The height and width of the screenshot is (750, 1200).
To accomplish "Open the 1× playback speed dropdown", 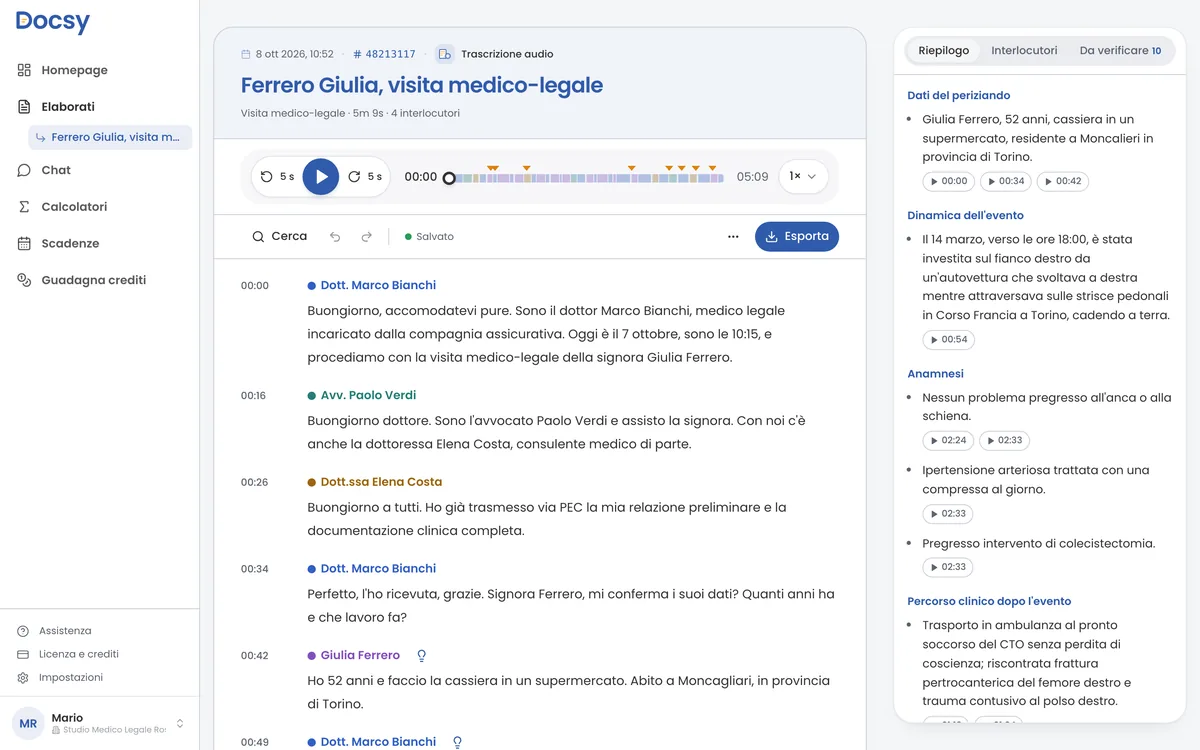I will [803, 177].
